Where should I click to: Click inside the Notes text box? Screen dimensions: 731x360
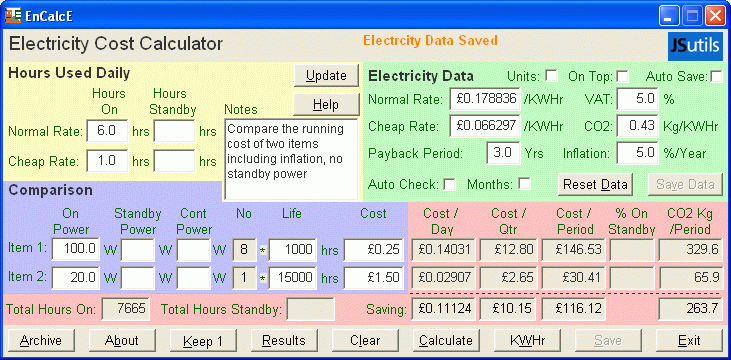pyautogui.click(x=291, y=159)
